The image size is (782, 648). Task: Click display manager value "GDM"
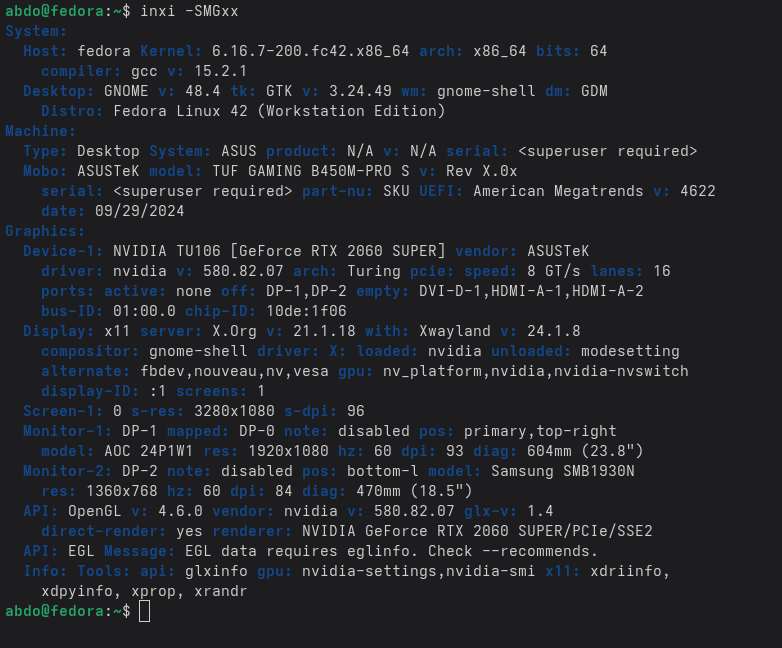(x=594, y=91)
